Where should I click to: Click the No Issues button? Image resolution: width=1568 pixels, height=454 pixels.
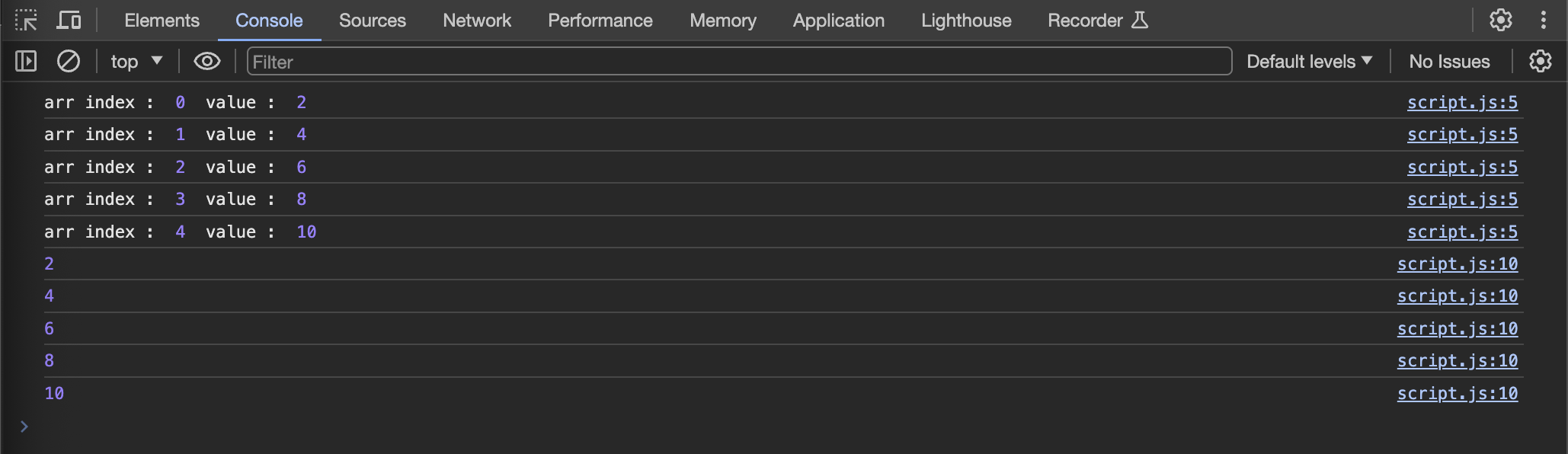(1449, 61)
